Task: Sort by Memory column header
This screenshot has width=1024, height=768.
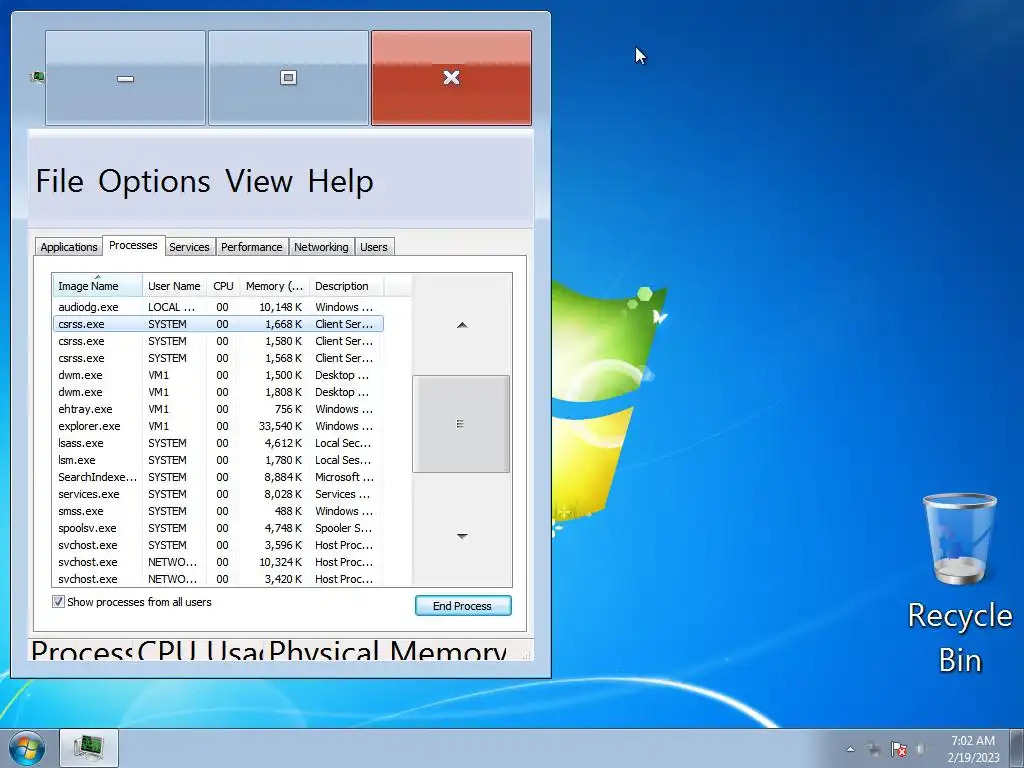Action: click(x=274, y=286)
